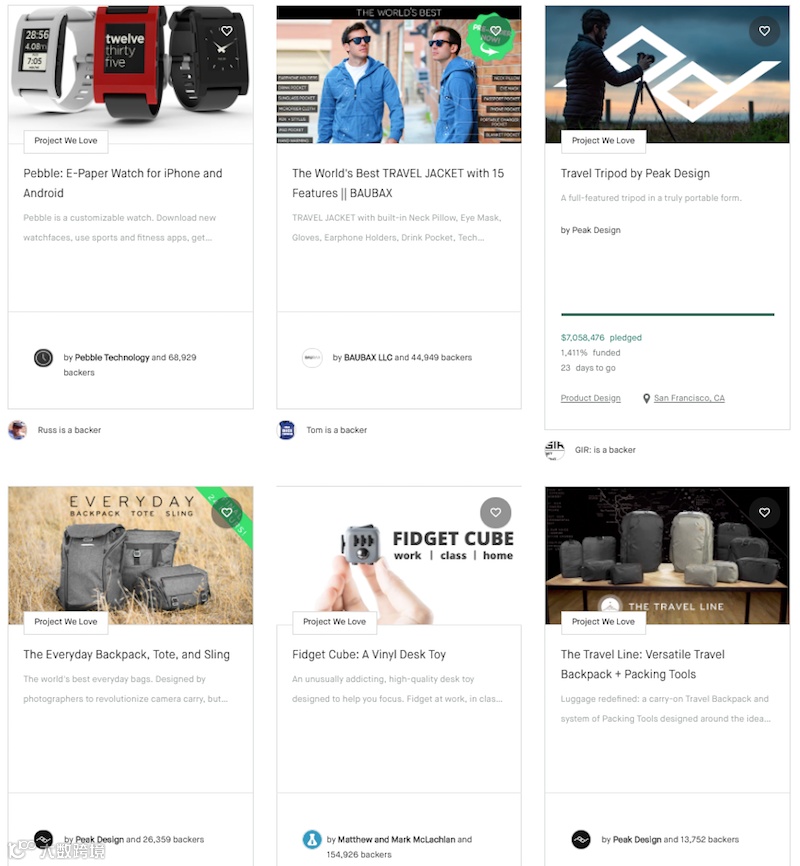The image size is (800, 866).
Task: Open Peak Design avatar under Everyday Backpack
Action: 43,839
